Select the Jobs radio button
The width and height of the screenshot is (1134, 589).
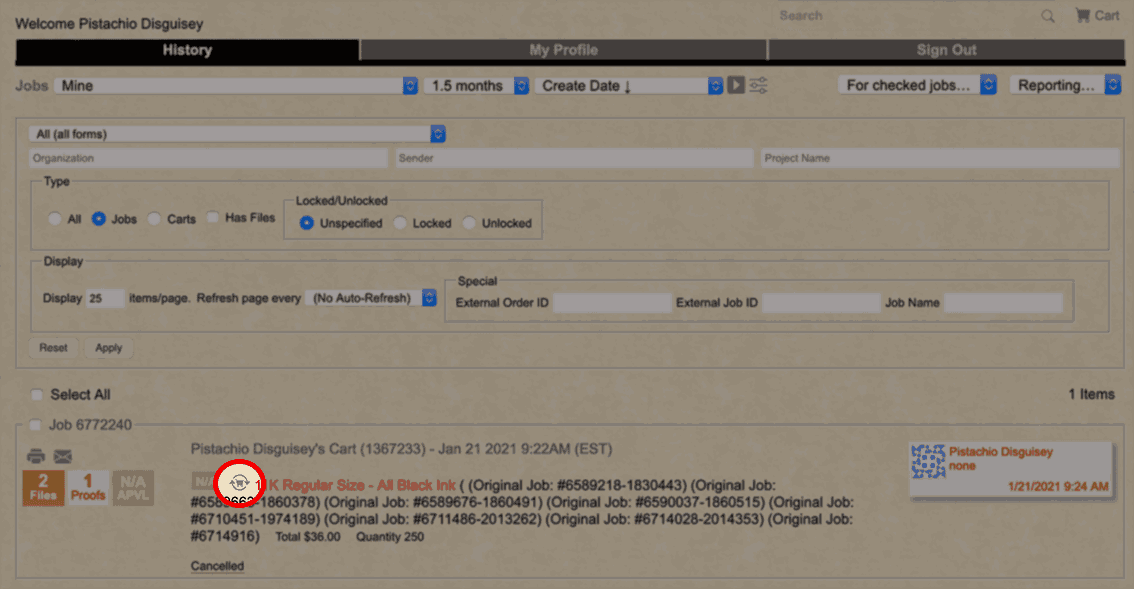point(99,219)
